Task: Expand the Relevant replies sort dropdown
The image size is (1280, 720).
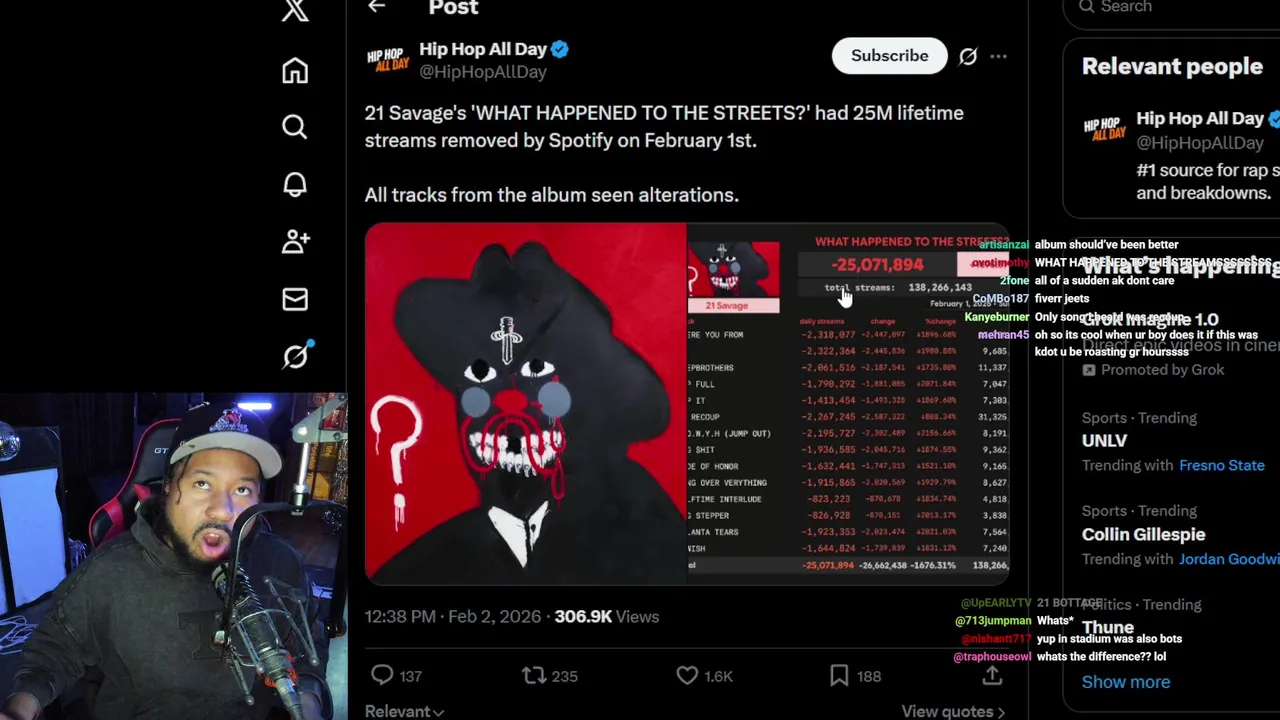Action: tap(404, 711)
